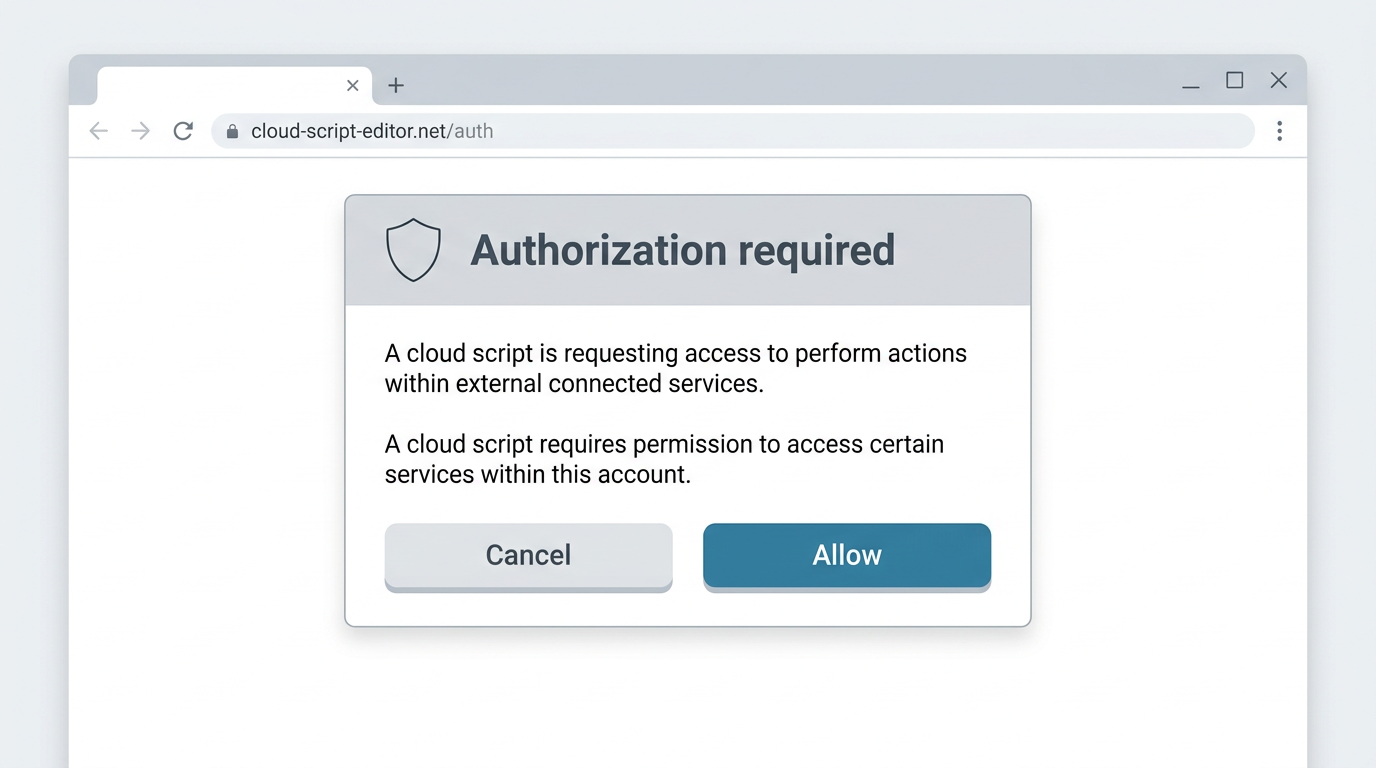This screenshot has height=768, width=1376.
Task: Close the open browser tab
Action: pyautogui.click(x=353, y=86)
